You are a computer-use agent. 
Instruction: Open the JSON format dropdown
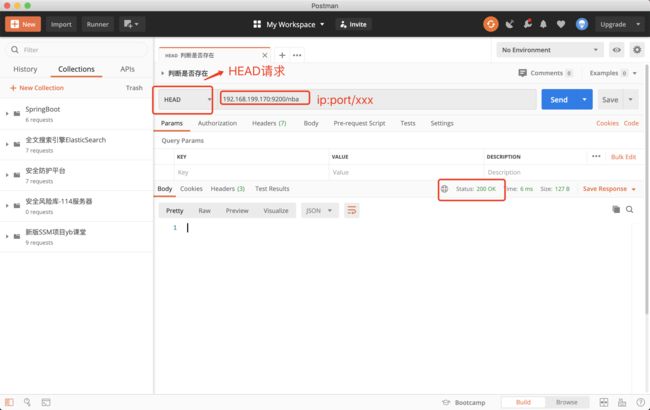pyautogui.click(x=319, y=211)
